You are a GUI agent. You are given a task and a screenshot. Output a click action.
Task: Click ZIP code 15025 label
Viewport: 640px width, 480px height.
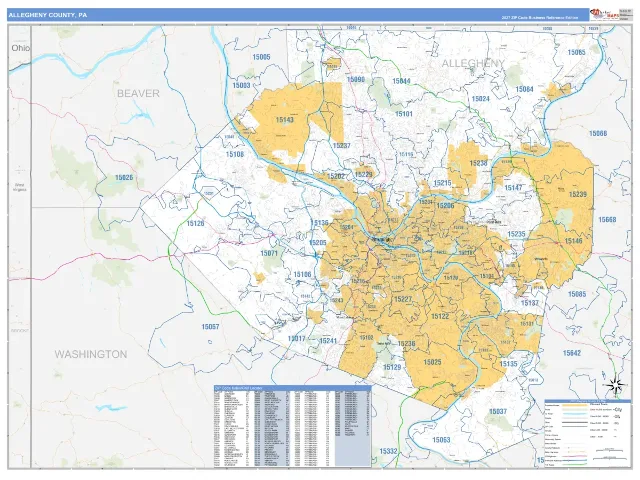pos(432,362)
